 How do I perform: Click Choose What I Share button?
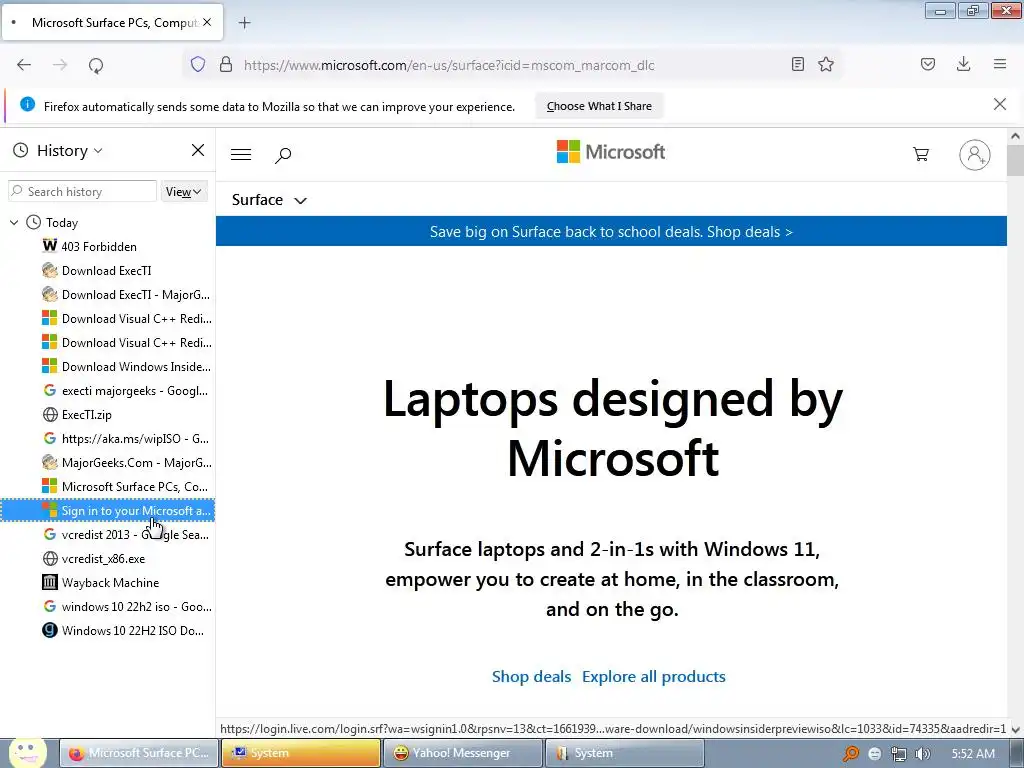pyautogui.click(x=599, y=106)
